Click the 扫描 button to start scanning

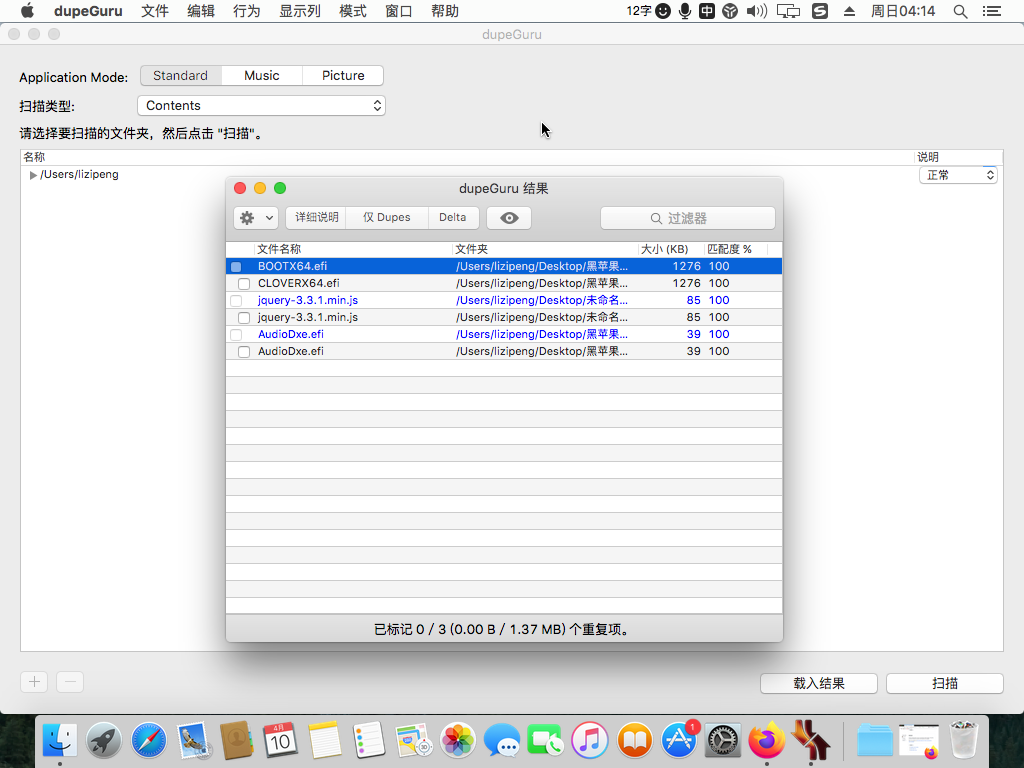pyautogui.click(x=944, y=683)
